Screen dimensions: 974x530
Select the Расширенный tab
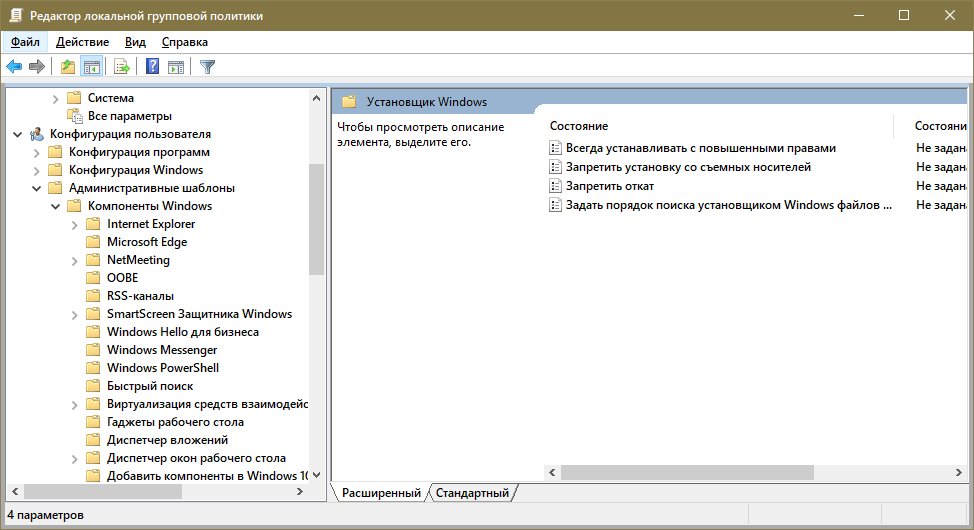point(381,493)
